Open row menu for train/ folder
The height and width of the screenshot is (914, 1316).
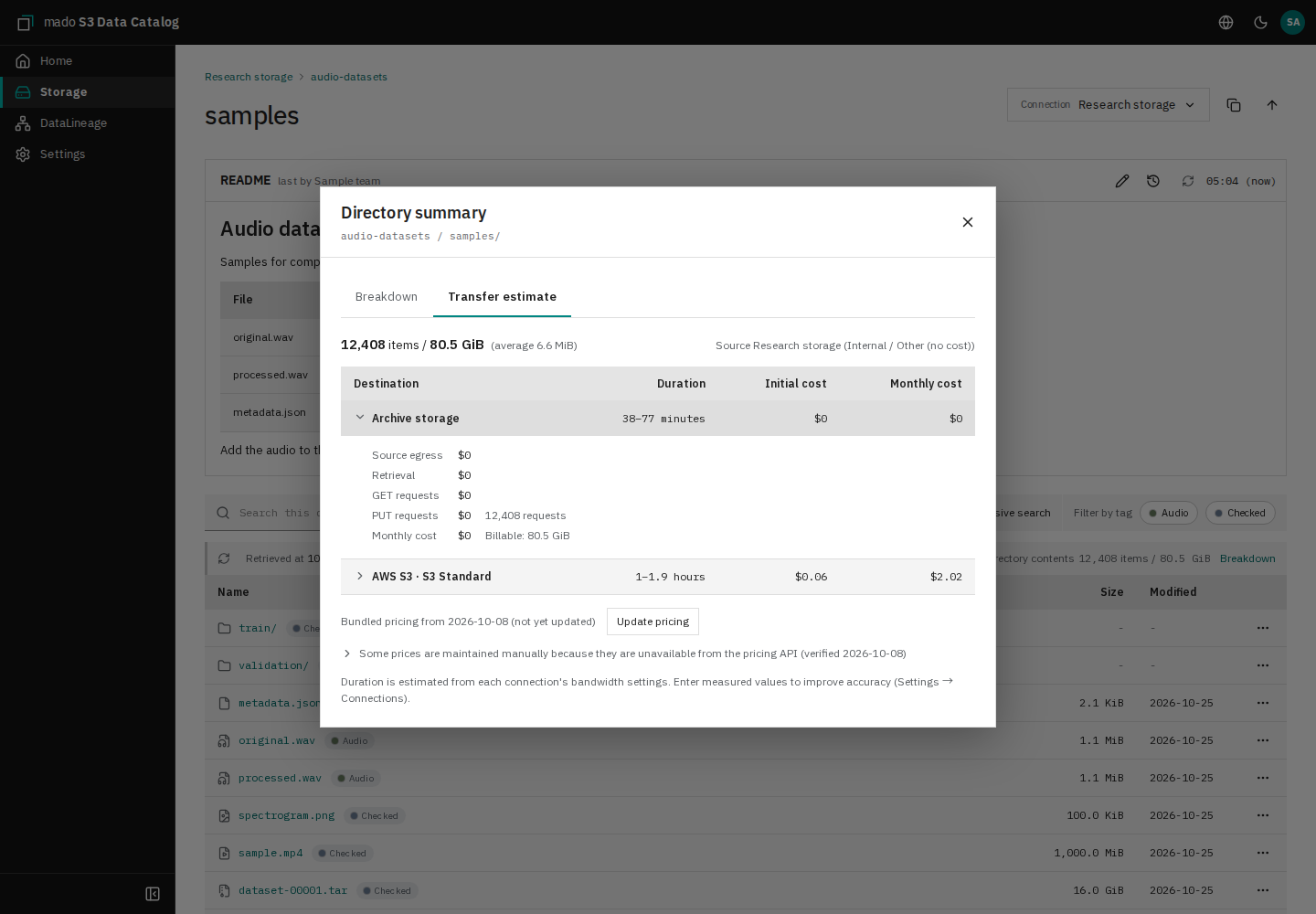[x=1263, y=628]
